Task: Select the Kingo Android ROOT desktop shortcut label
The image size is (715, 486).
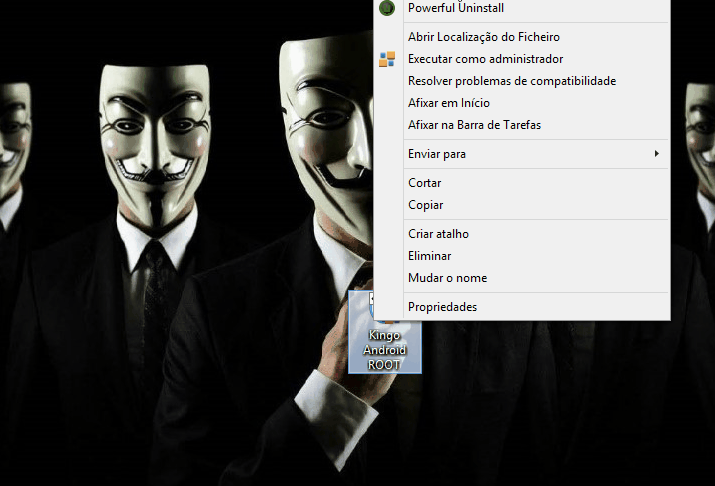Action: 384,350
